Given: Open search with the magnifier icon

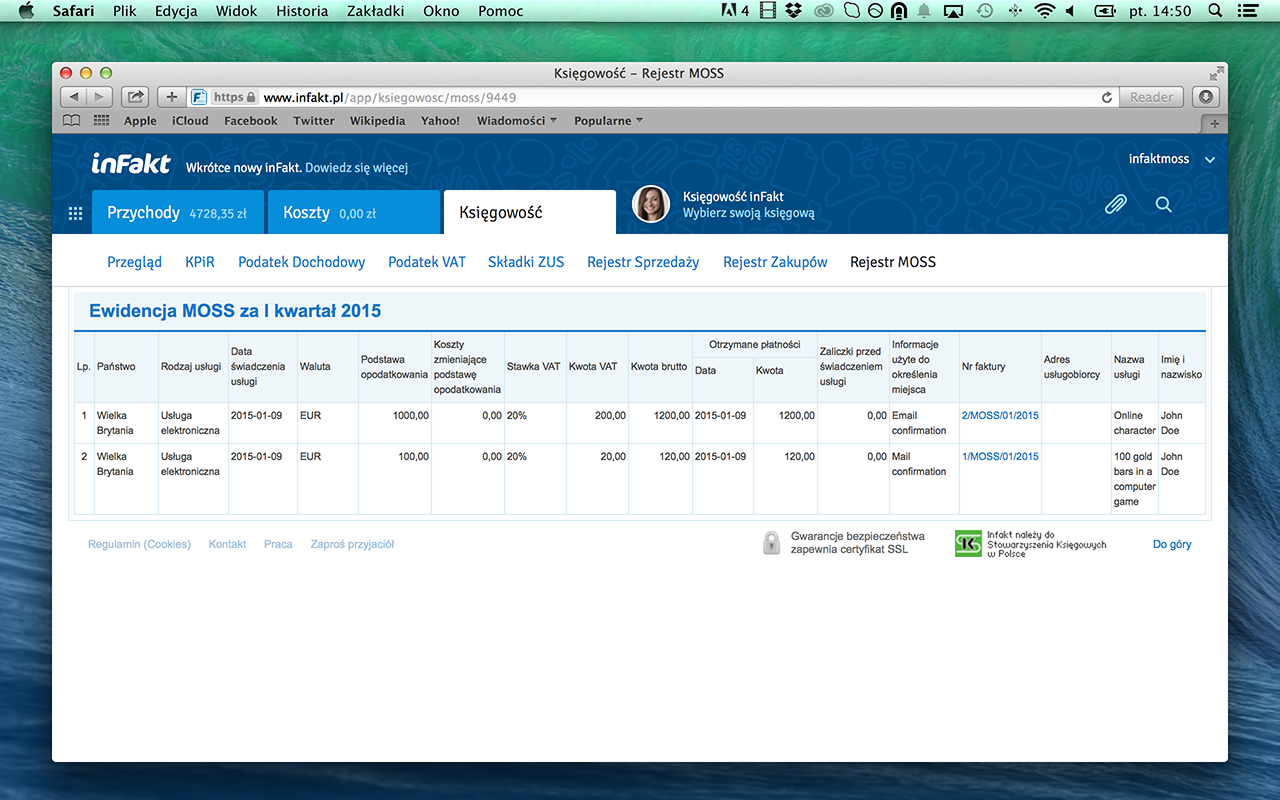Looking at the screenshot, I should pyautogui.click(x=1163, y=204).
